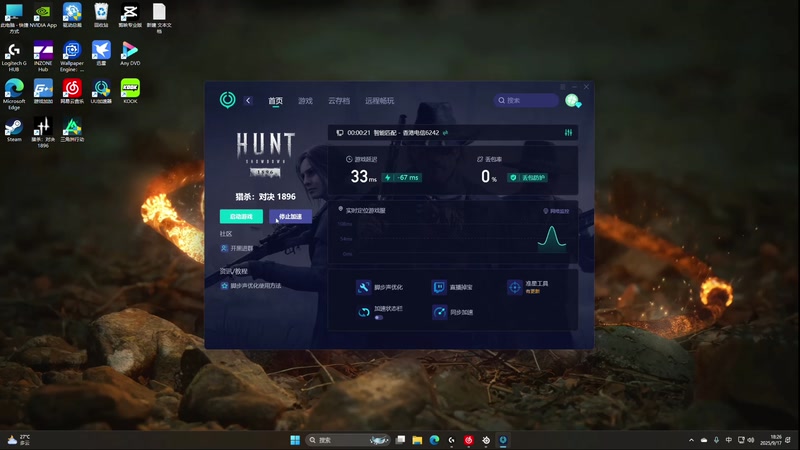
Task: Show hidden tray icons chevron
Action: click(691, 440)
